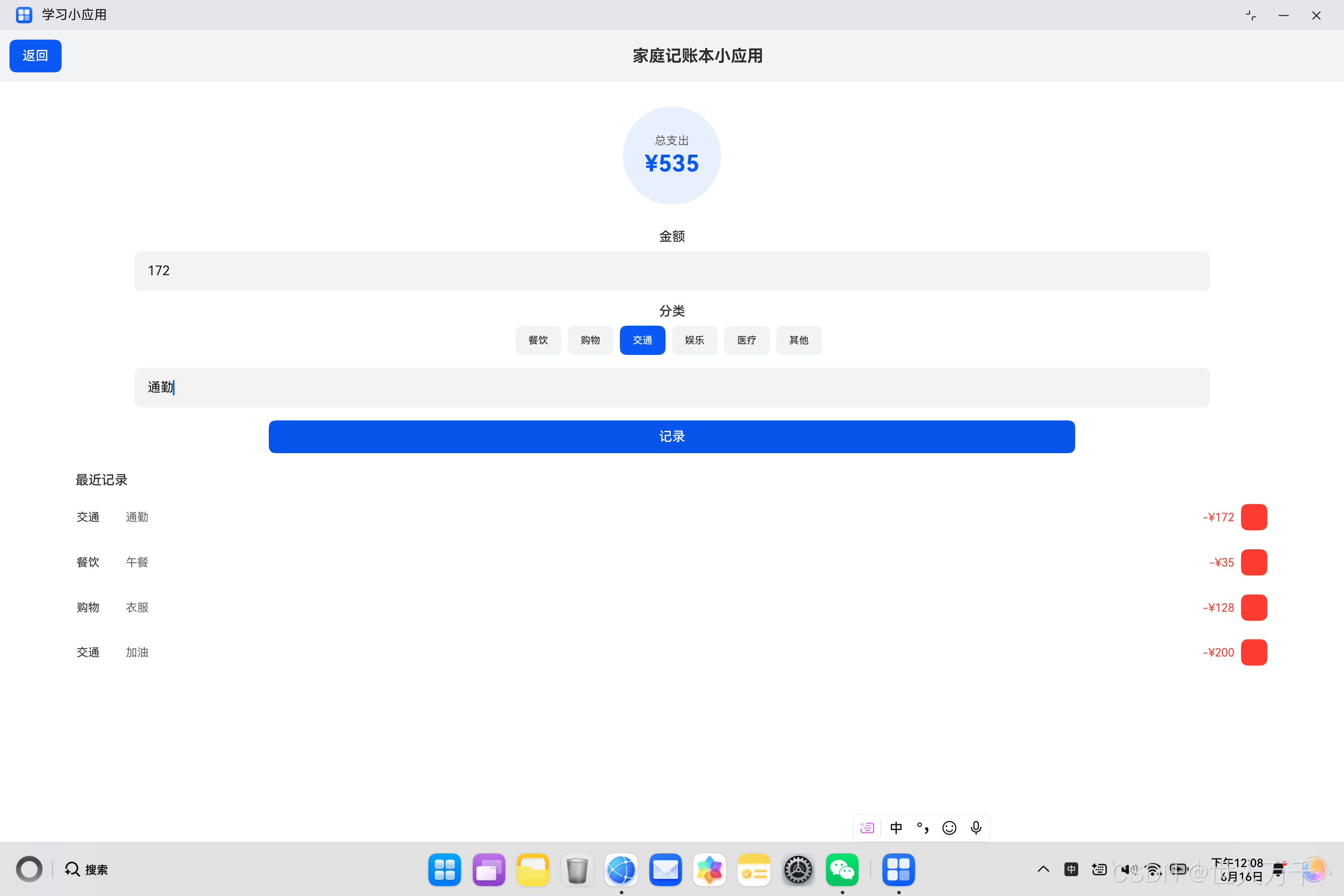Screen dimensions: 1344x896
Task: Click the 中 input method tray indicator
Action: pos(1071,870)
